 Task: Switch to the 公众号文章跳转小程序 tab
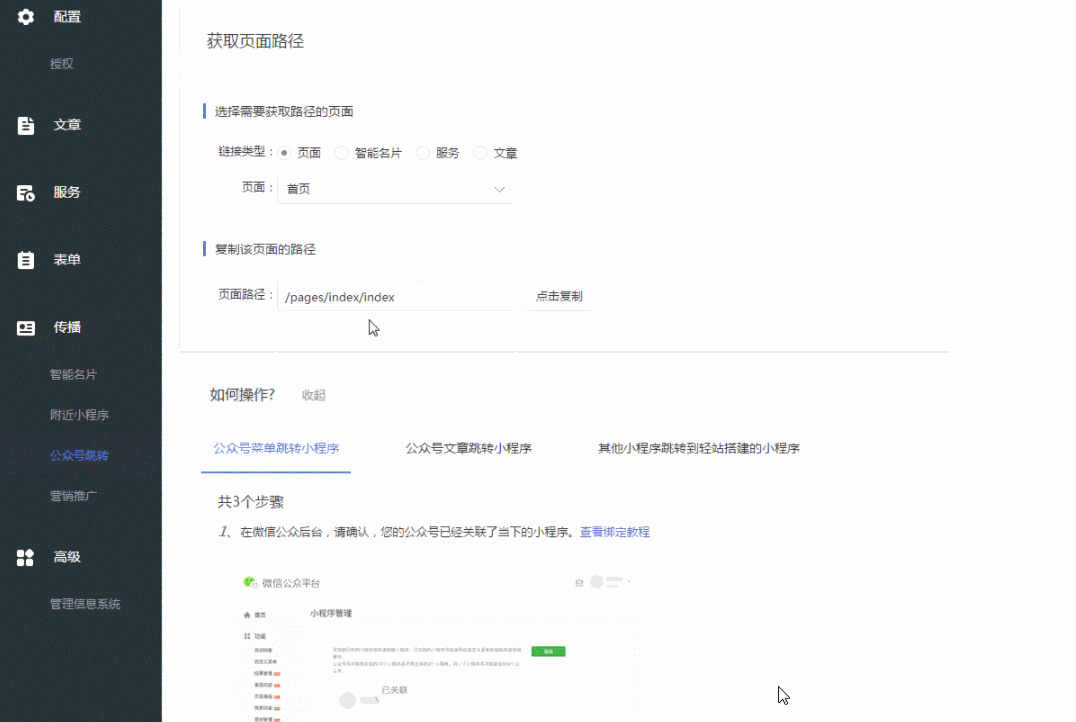[468, 448]
